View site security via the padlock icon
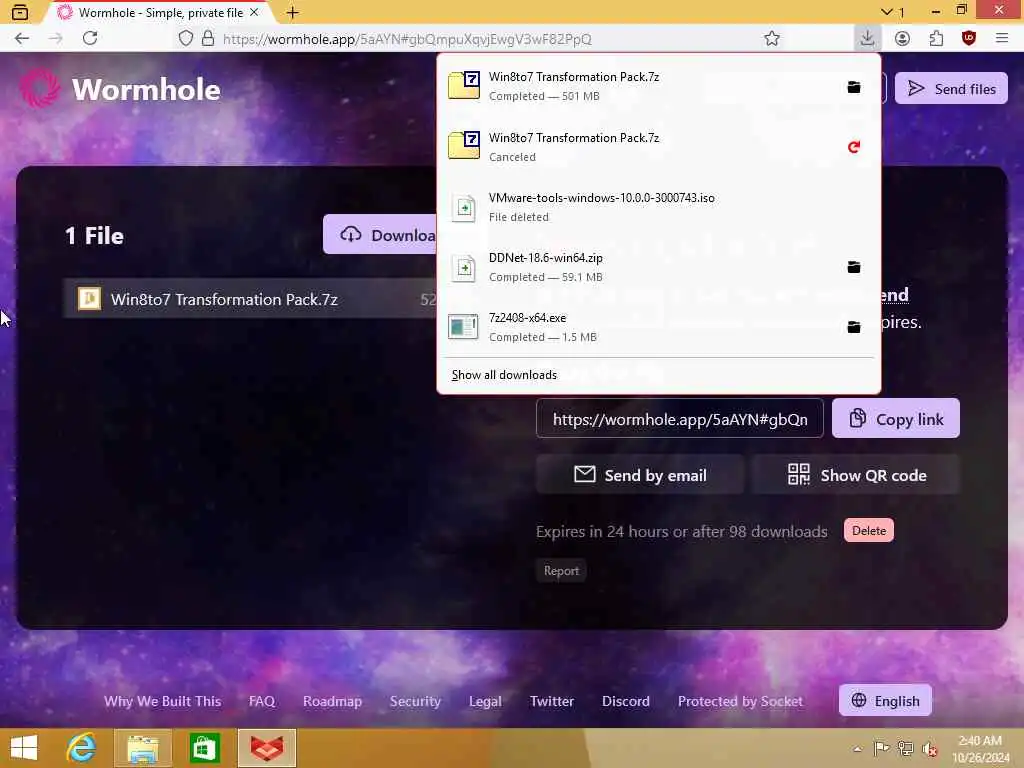The height and width of the screenshot is (768, 1024). pos(208,39)
